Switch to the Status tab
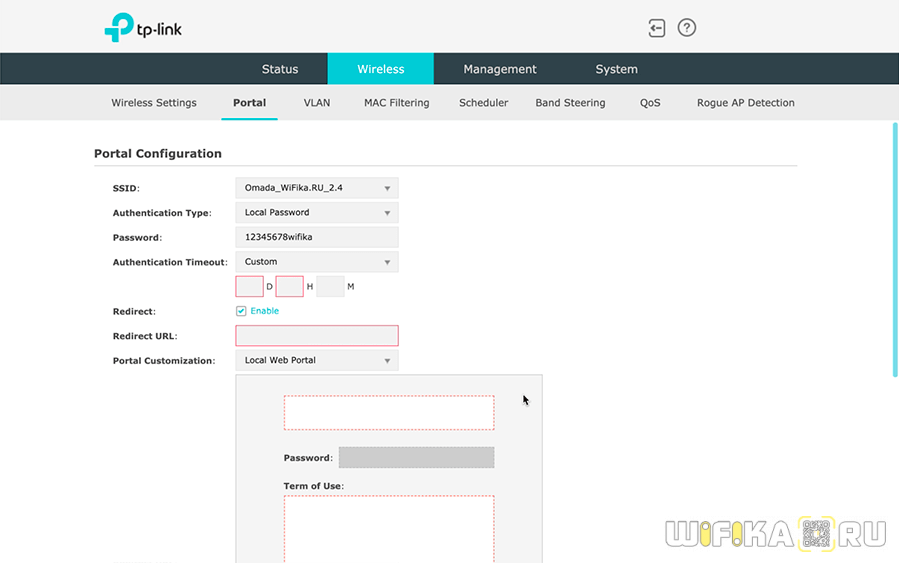899x563 pixels. coord(280,69)
